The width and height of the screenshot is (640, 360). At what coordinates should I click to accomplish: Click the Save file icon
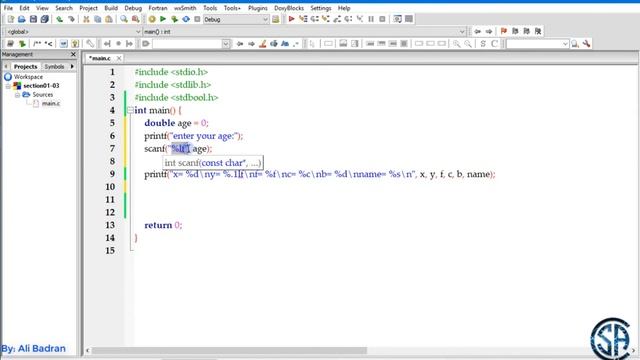coord(33,19)
